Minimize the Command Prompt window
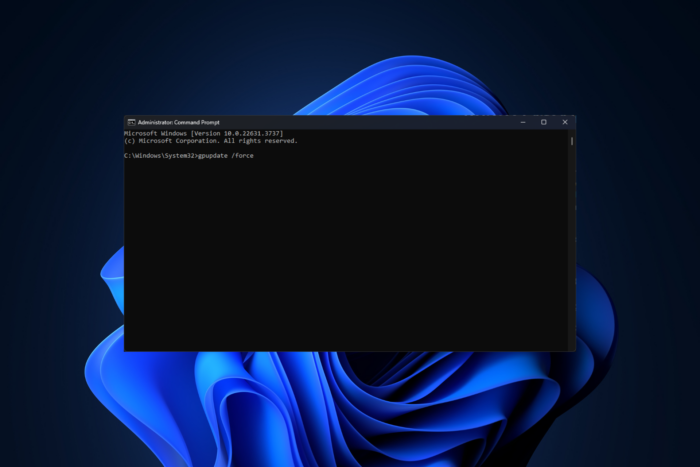The height and width of the screenshot is (467, 700). (x=523, y=122)
